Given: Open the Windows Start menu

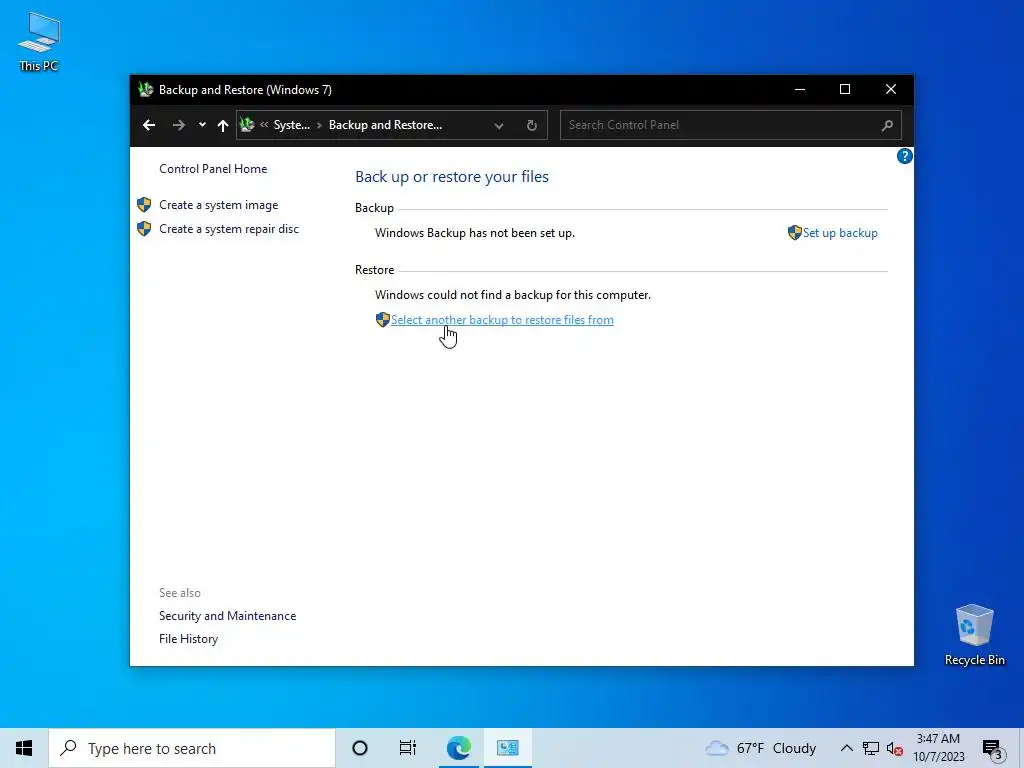Looking at the screenshot, I should pos(24,748).
